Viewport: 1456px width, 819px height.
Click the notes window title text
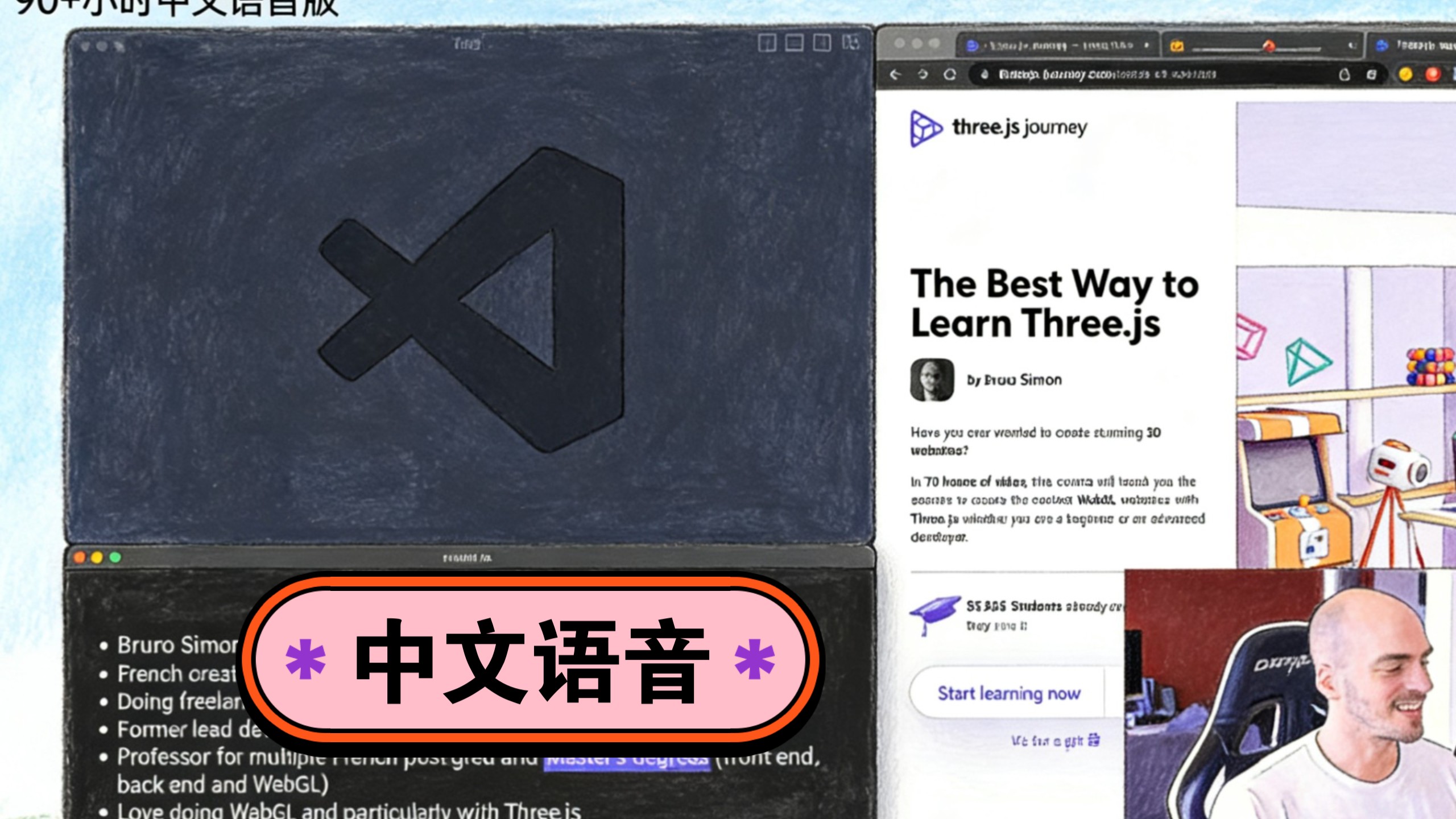[x=468, y=558]
